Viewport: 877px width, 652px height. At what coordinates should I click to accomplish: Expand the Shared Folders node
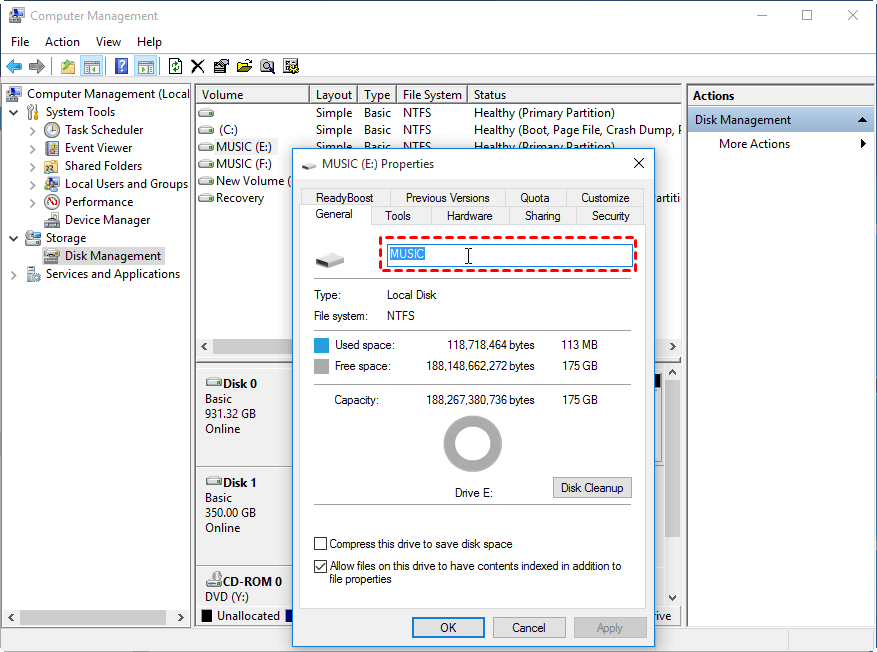point(32,167)
